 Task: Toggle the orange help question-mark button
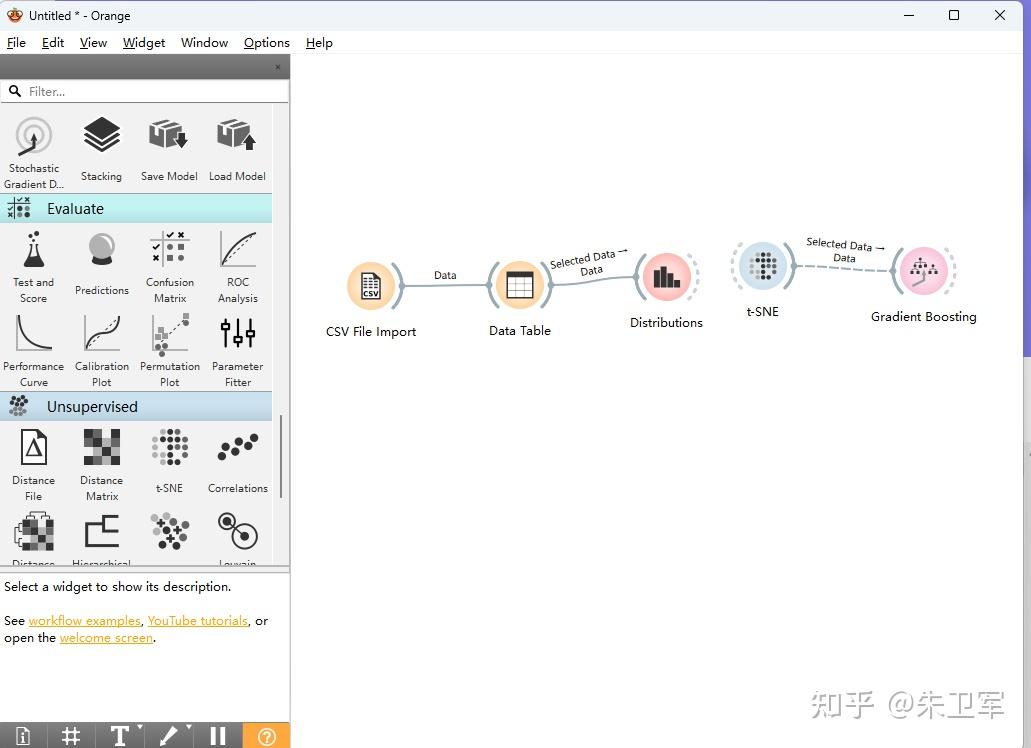[266, 736]
